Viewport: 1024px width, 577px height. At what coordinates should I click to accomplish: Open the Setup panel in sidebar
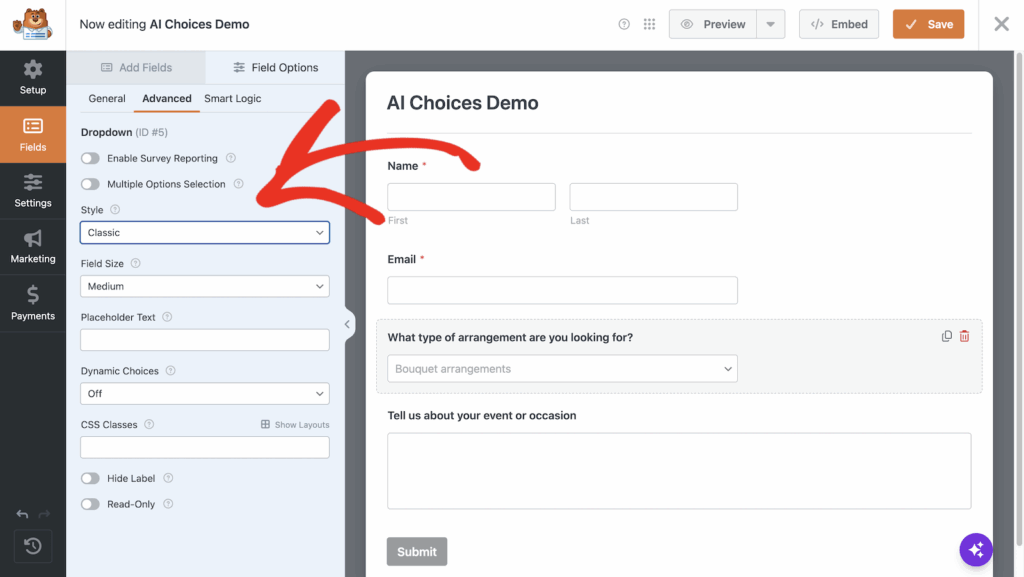(x=33, y=78)
